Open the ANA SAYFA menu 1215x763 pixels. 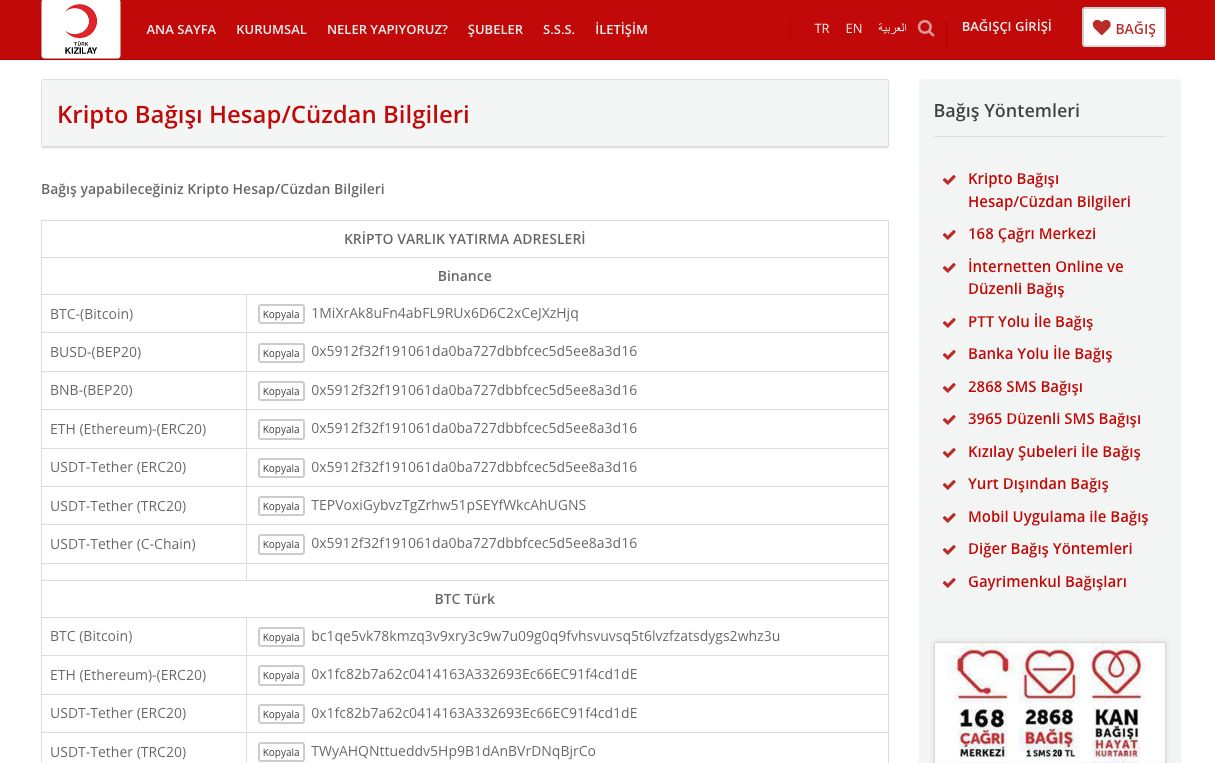(181, 29)
